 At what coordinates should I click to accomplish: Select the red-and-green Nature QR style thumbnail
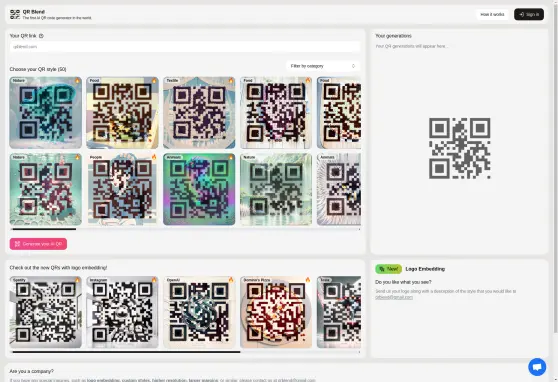(46, 189)
